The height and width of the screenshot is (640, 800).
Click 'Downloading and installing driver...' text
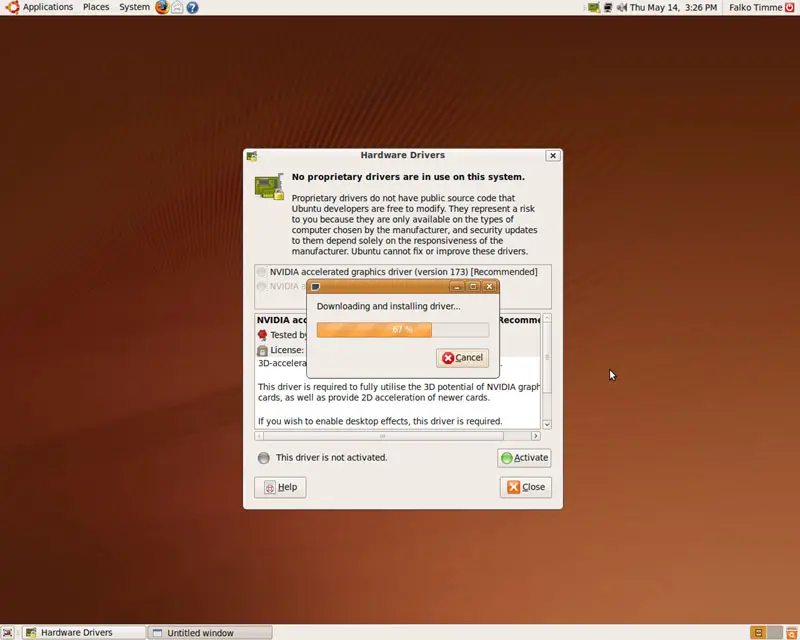click(x=388, y=306)
